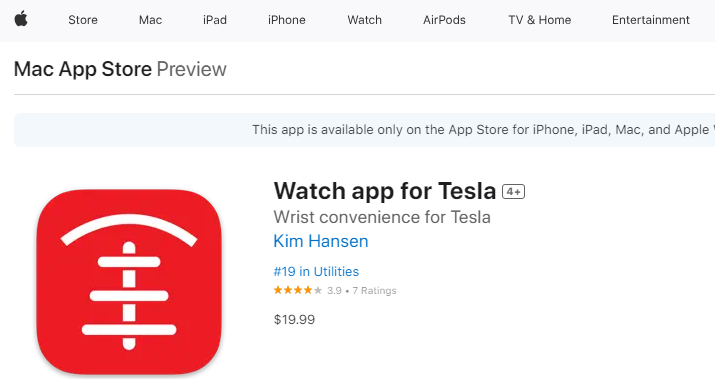
Task: Open developer Kim Hansen's page
Action: 321,241
